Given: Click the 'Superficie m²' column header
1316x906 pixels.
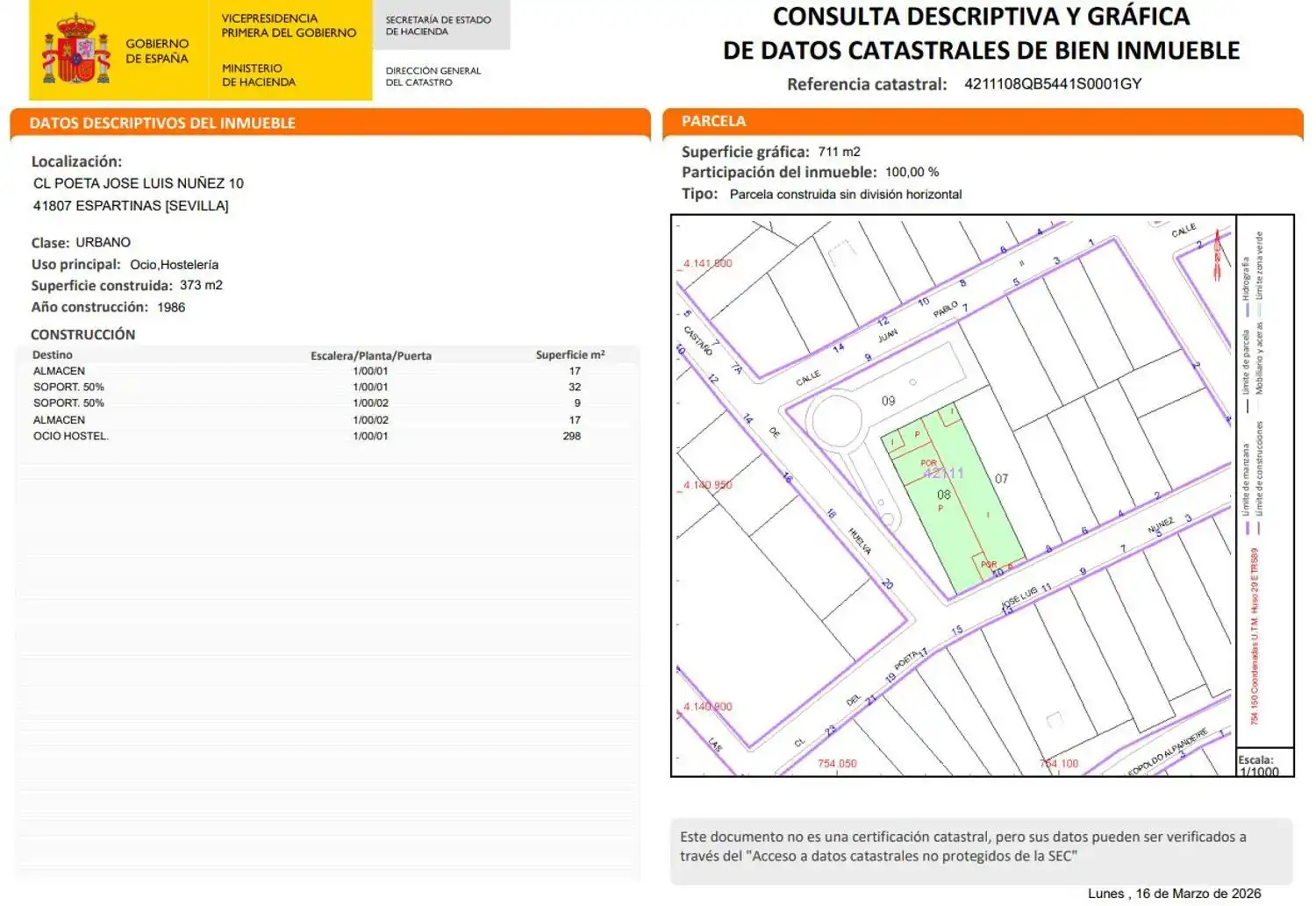Looking at the screenshot, I should pos(570,355).
